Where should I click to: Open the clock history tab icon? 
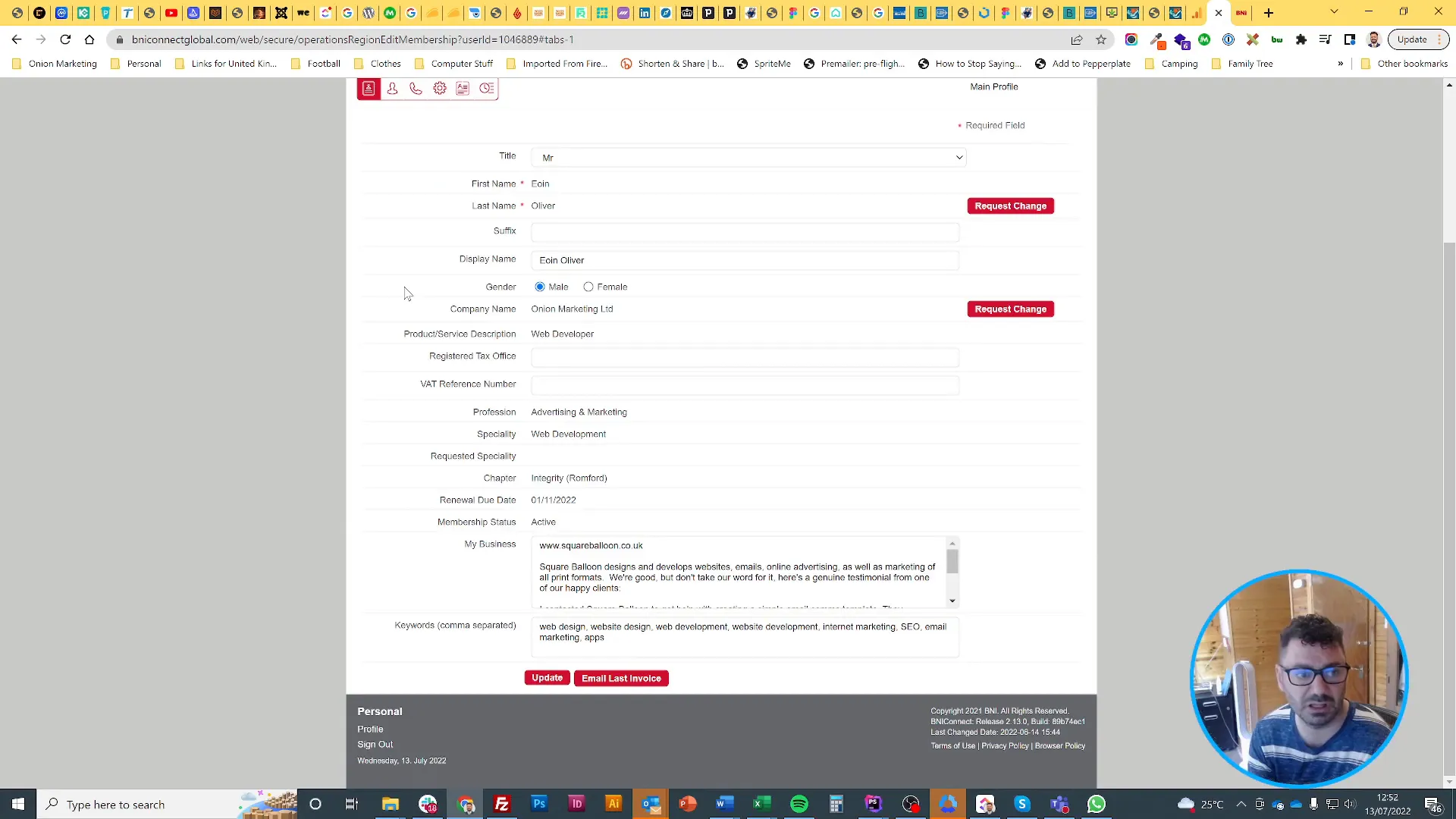(487, 89)
